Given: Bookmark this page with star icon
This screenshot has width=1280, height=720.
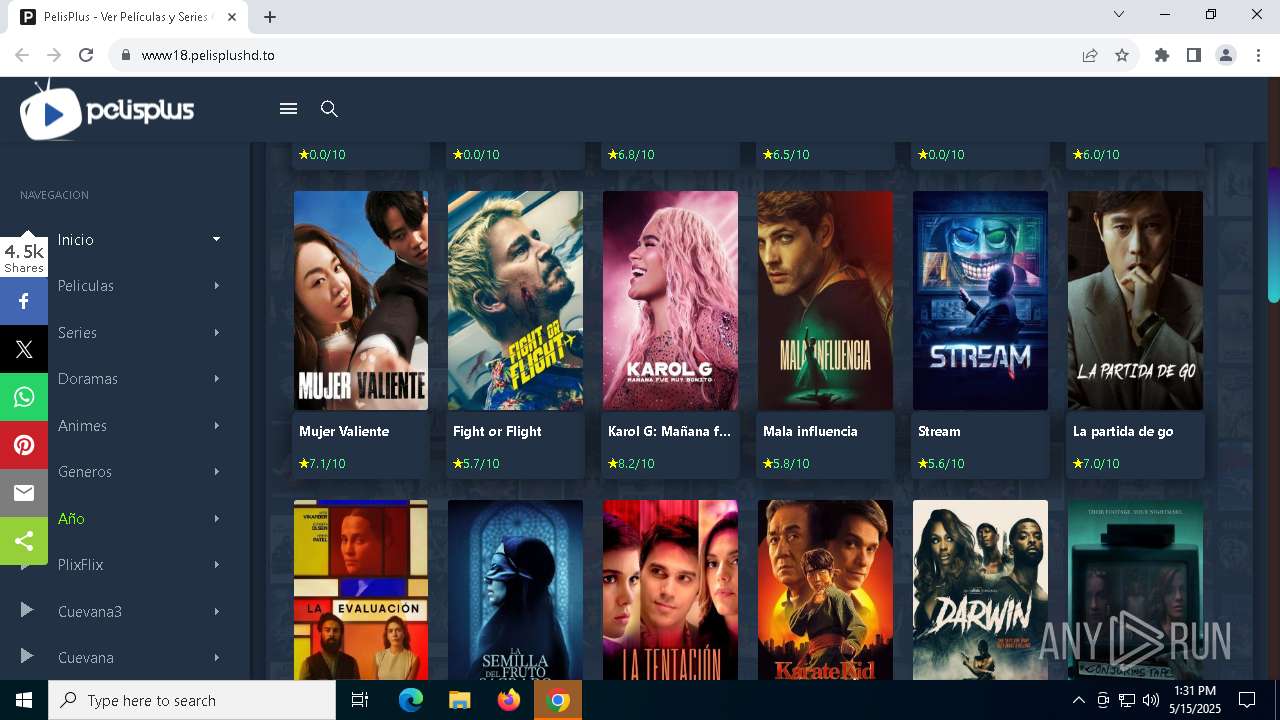Looking at the screenshot, I should [1122, 55].
